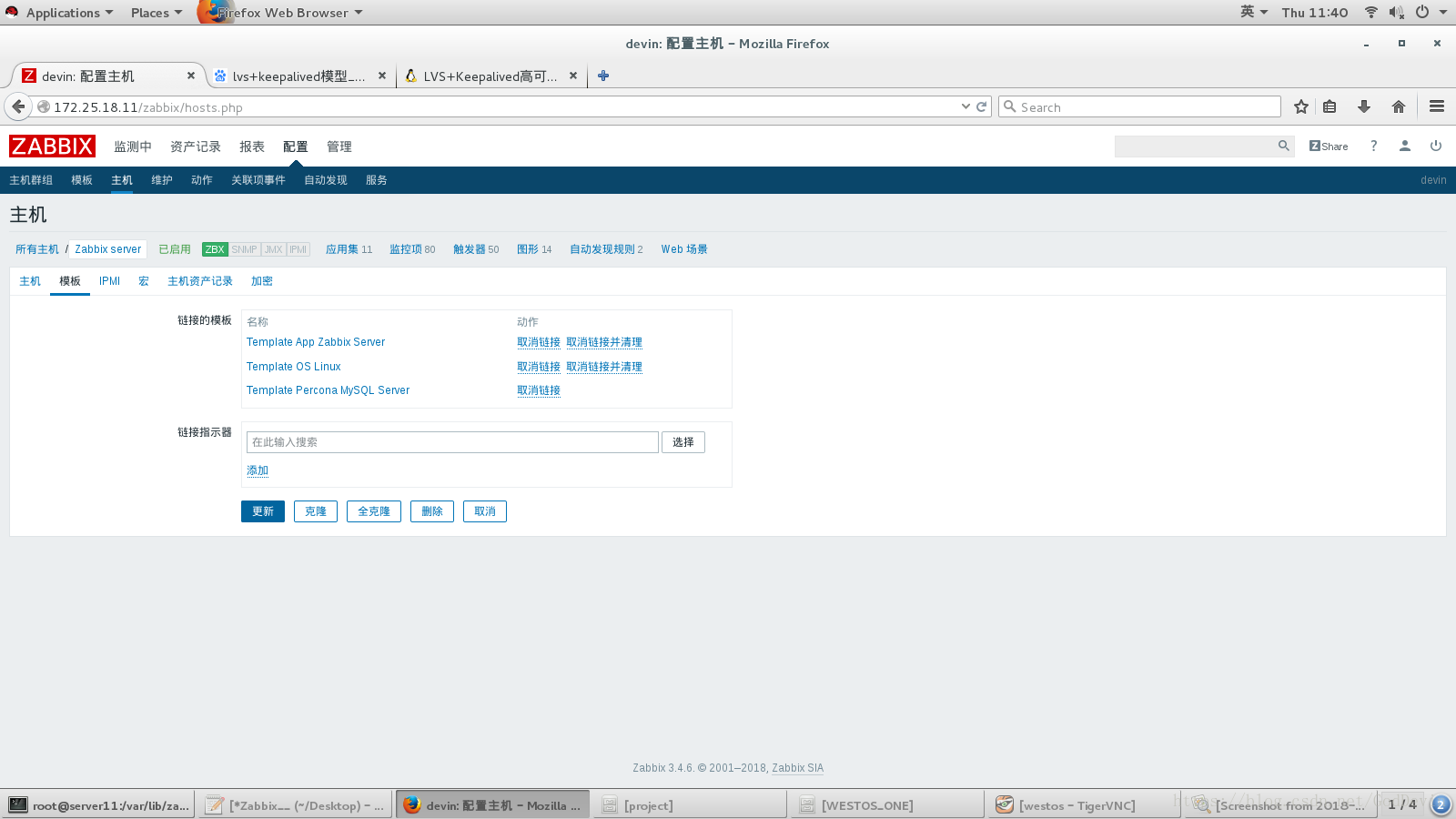1456x819 pixels.
Task: Focus the template search input field
Action: 452,442
